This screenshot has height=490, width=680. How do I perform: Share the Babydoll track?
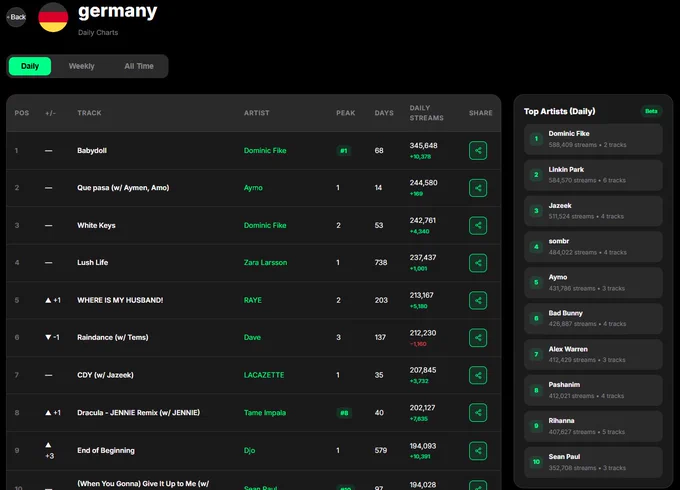[x=477, y=150]
